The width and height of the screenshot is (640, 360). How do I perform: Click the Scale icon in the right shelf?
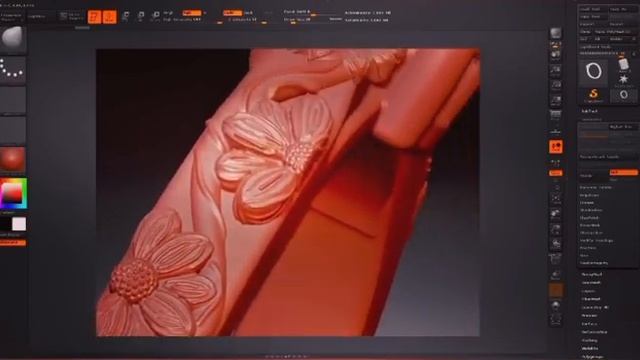pyautogui.click(x=556, y=229)
